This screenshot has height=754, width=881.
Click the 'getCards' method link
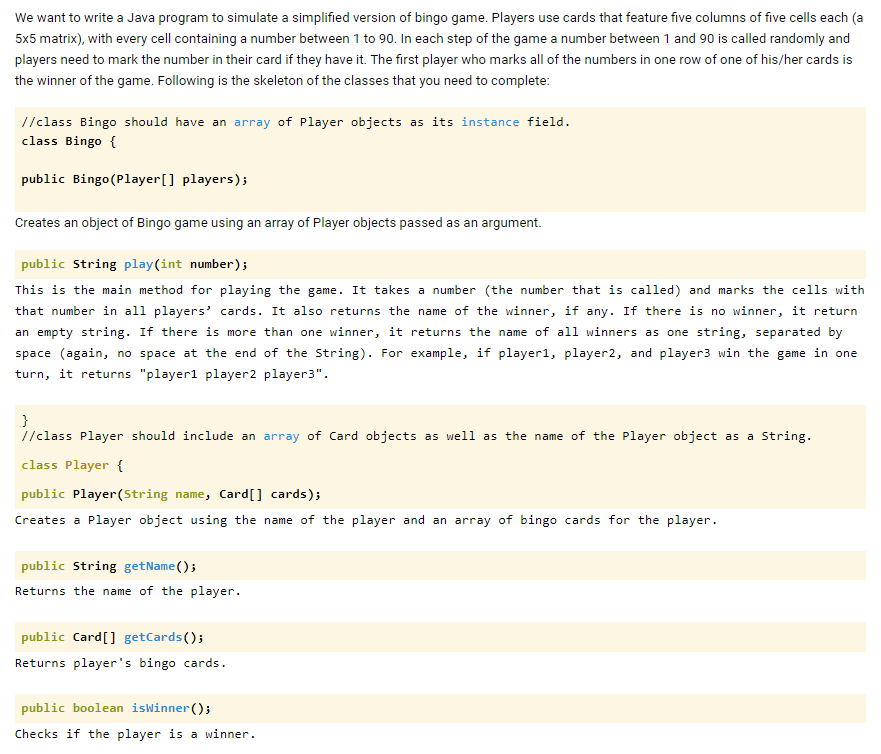[x=152, y=636]
